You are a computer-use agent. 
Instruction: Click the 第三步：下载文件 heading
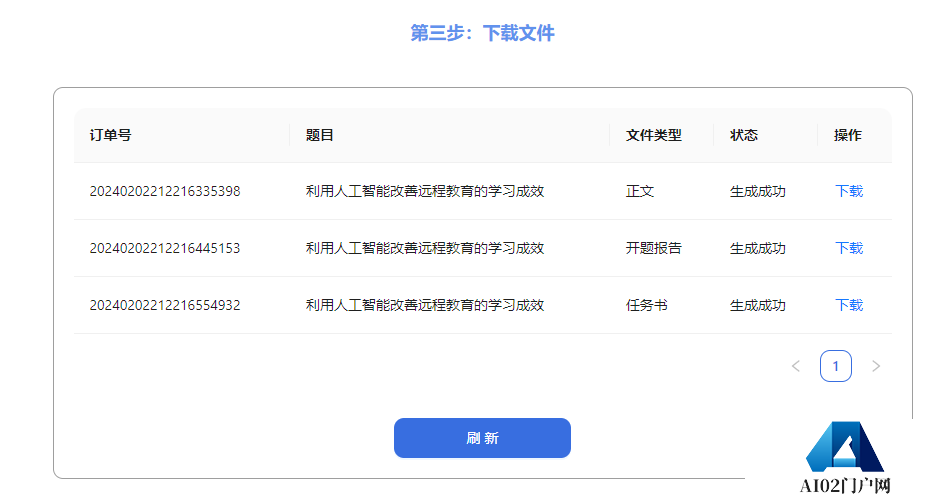(x=482, y=33)
